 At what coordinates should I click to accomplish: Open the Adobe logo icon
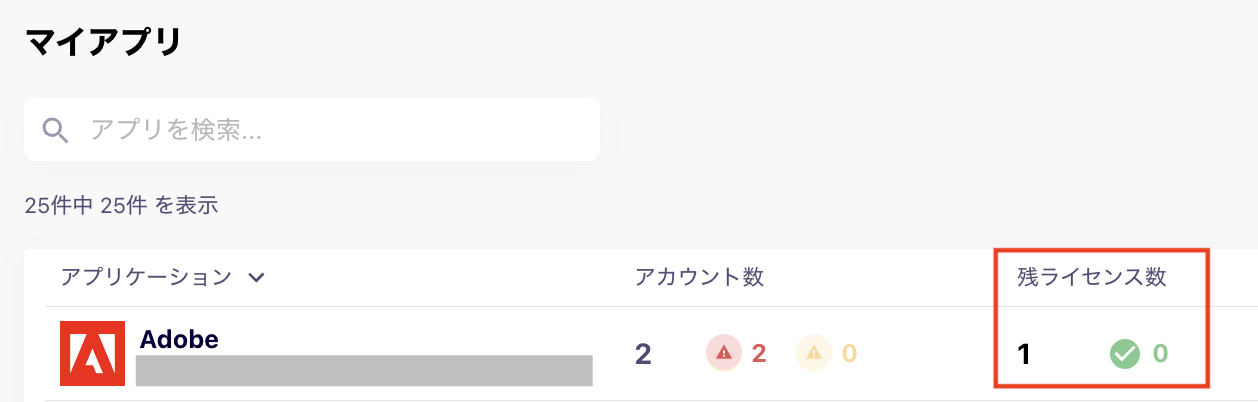[x=92, y=353]
